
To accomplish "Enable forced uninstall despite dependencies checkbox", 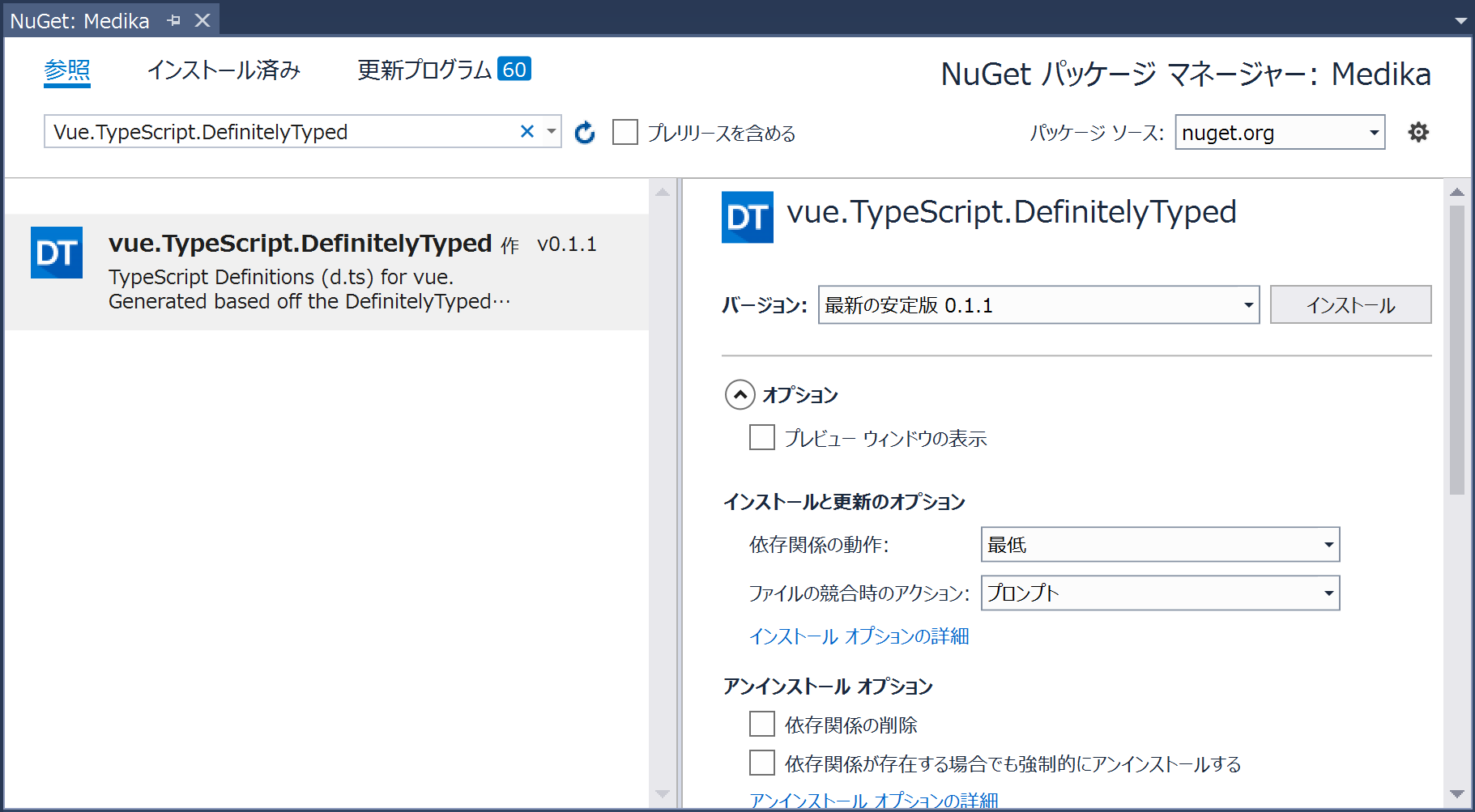I will point(762,763).
